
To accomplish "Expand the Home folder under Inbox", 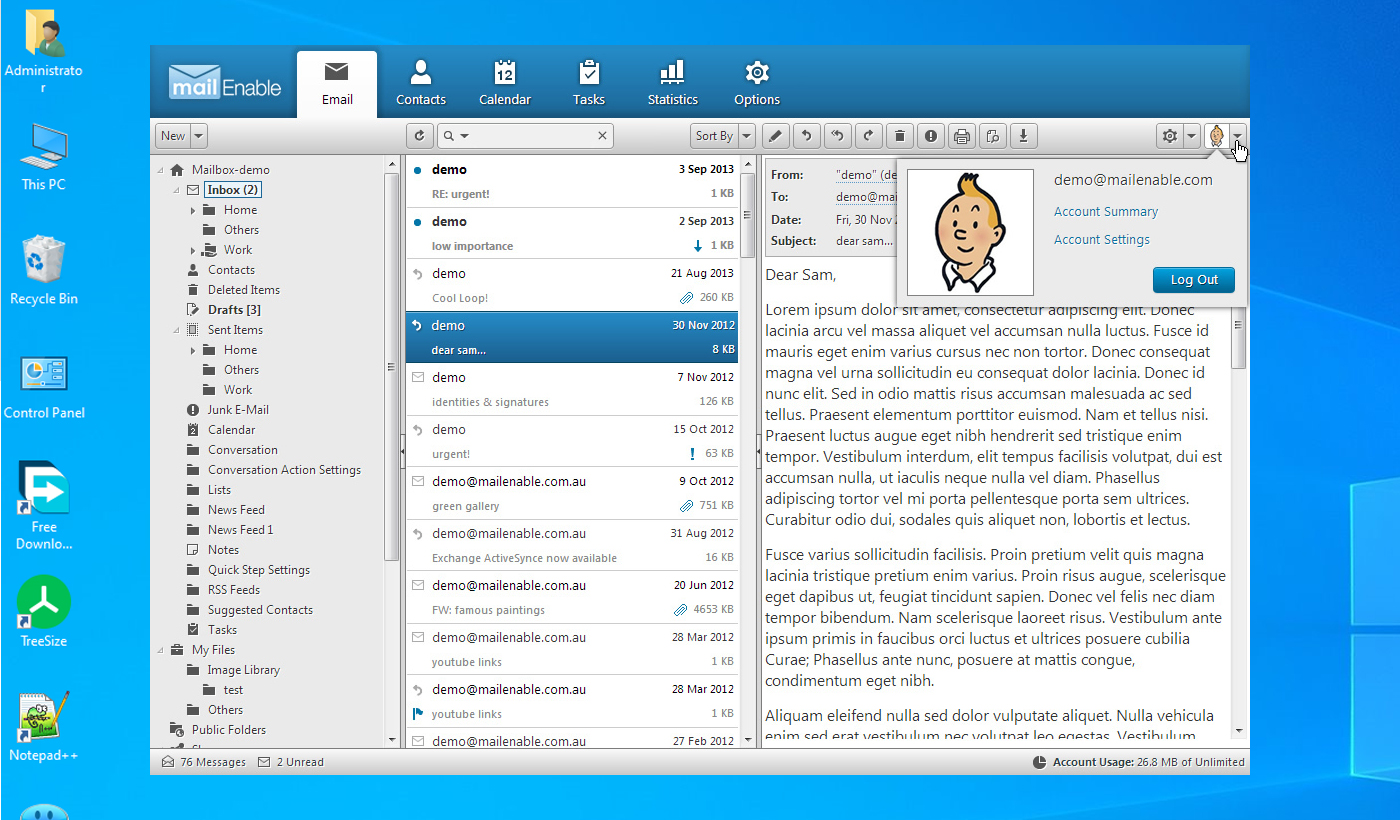I will [193, 210].
